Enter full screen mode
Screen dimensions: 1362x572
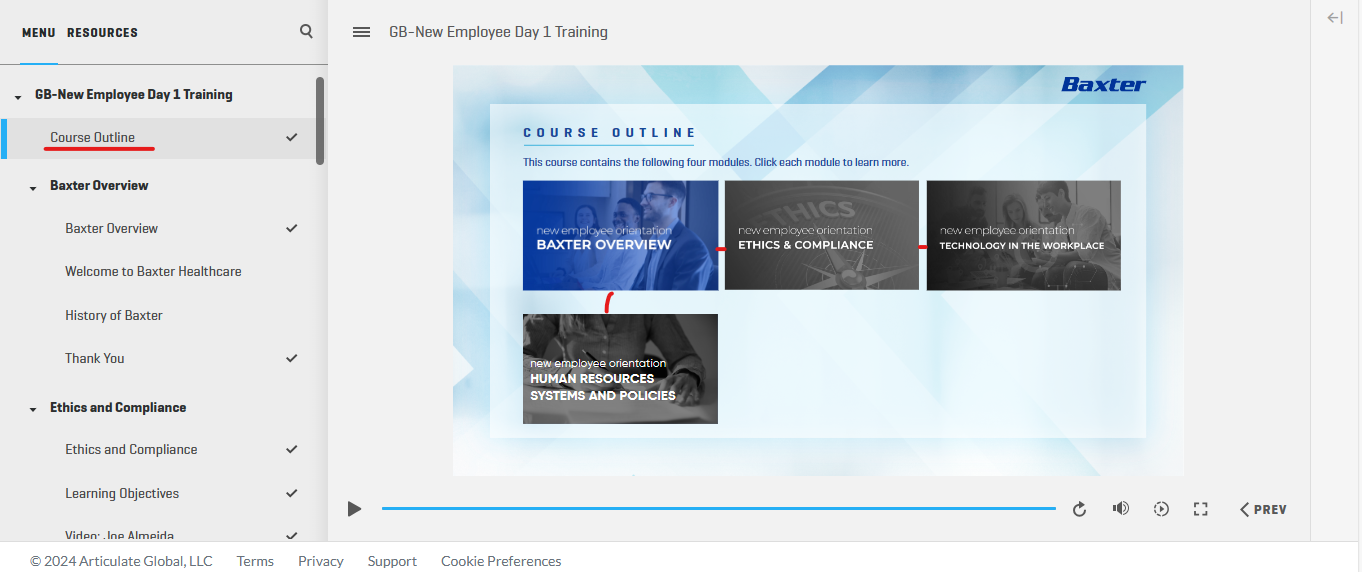click(1201, 509)
